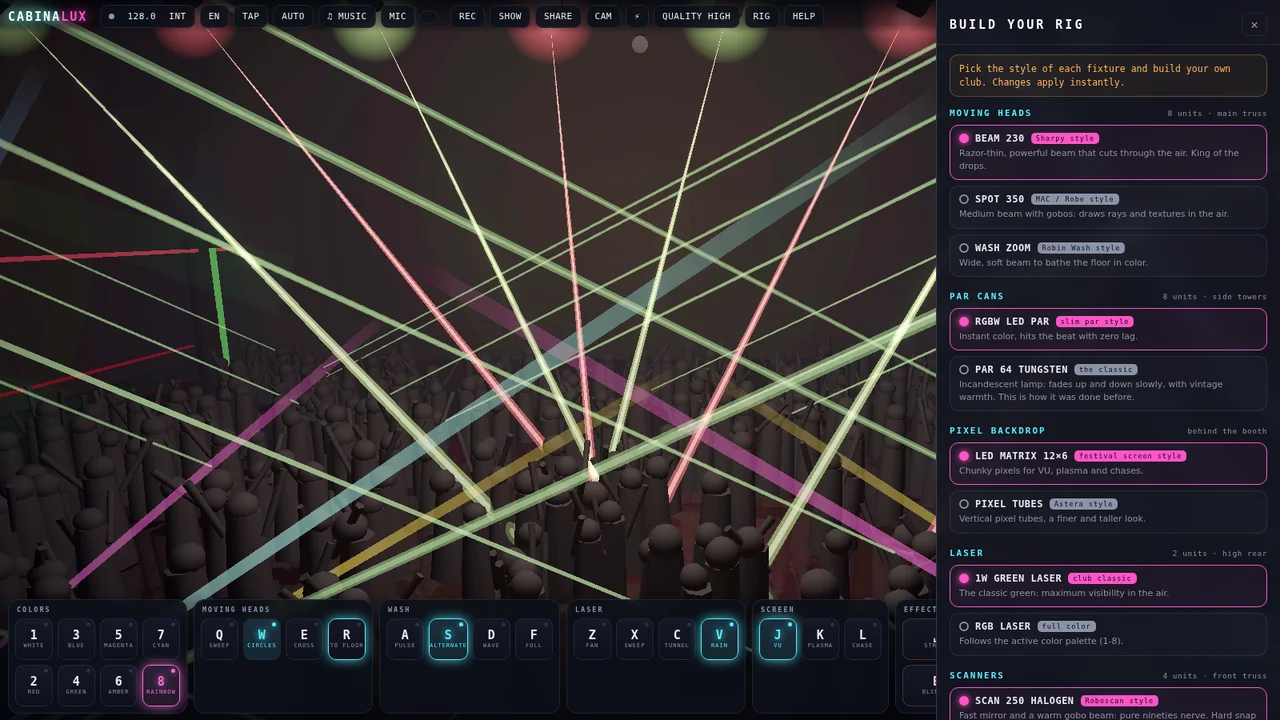Screen dimensions: 1280x720
Task: Enable the D Wave wash pad
Action: click(491, 639)
